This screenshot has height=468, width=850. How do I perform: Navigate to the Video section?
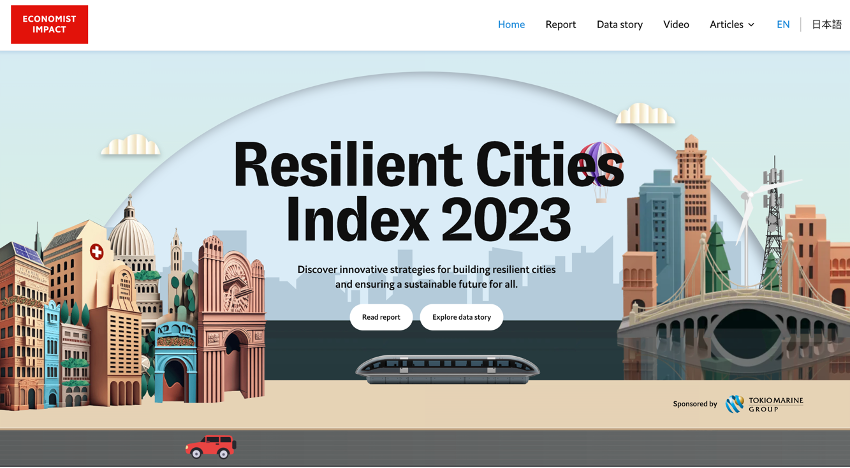[676, 24]
